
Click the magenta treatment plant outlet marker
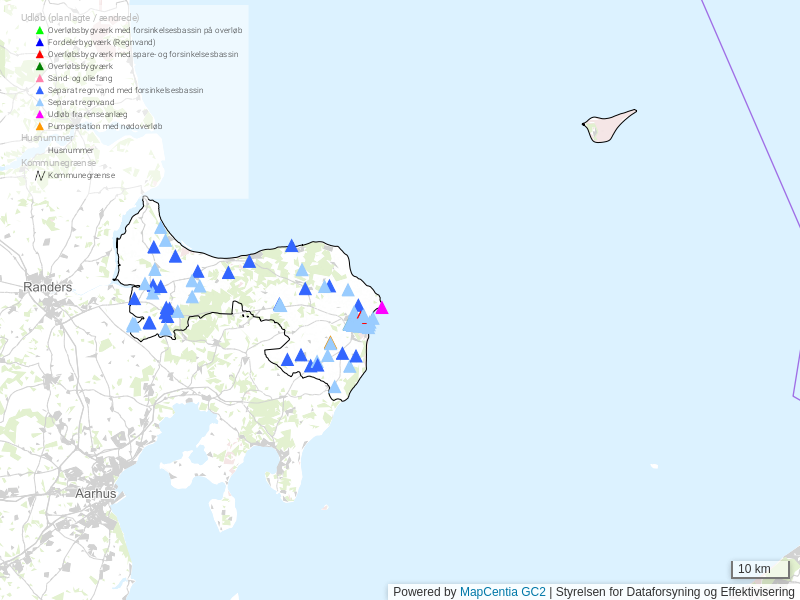[382, 308]
